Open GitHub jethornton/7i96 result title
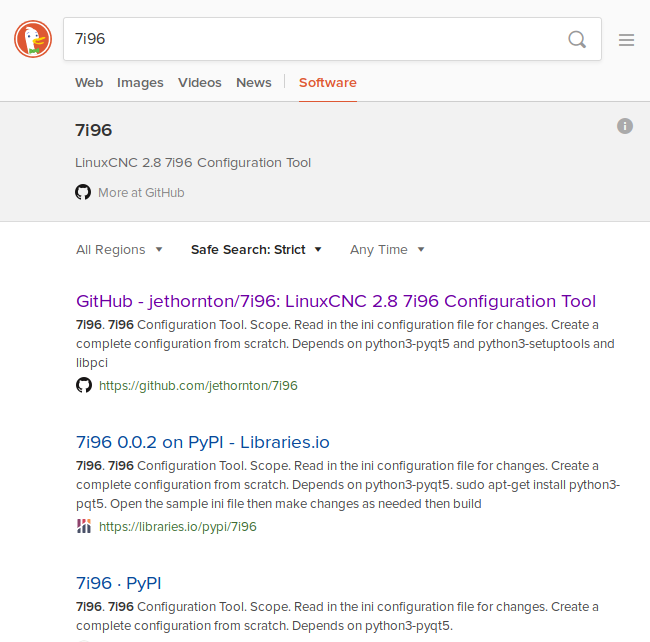 pyautogui.click(x=336, y=301)
